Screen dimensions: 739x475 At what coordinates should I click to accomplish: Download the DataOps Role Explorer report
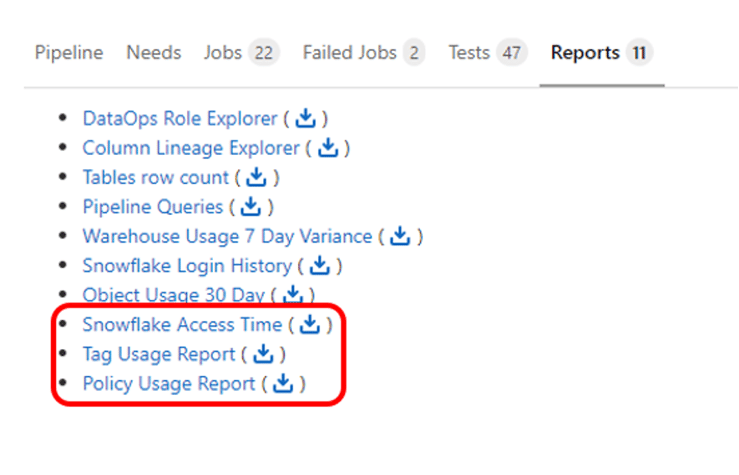click(305, 118)
